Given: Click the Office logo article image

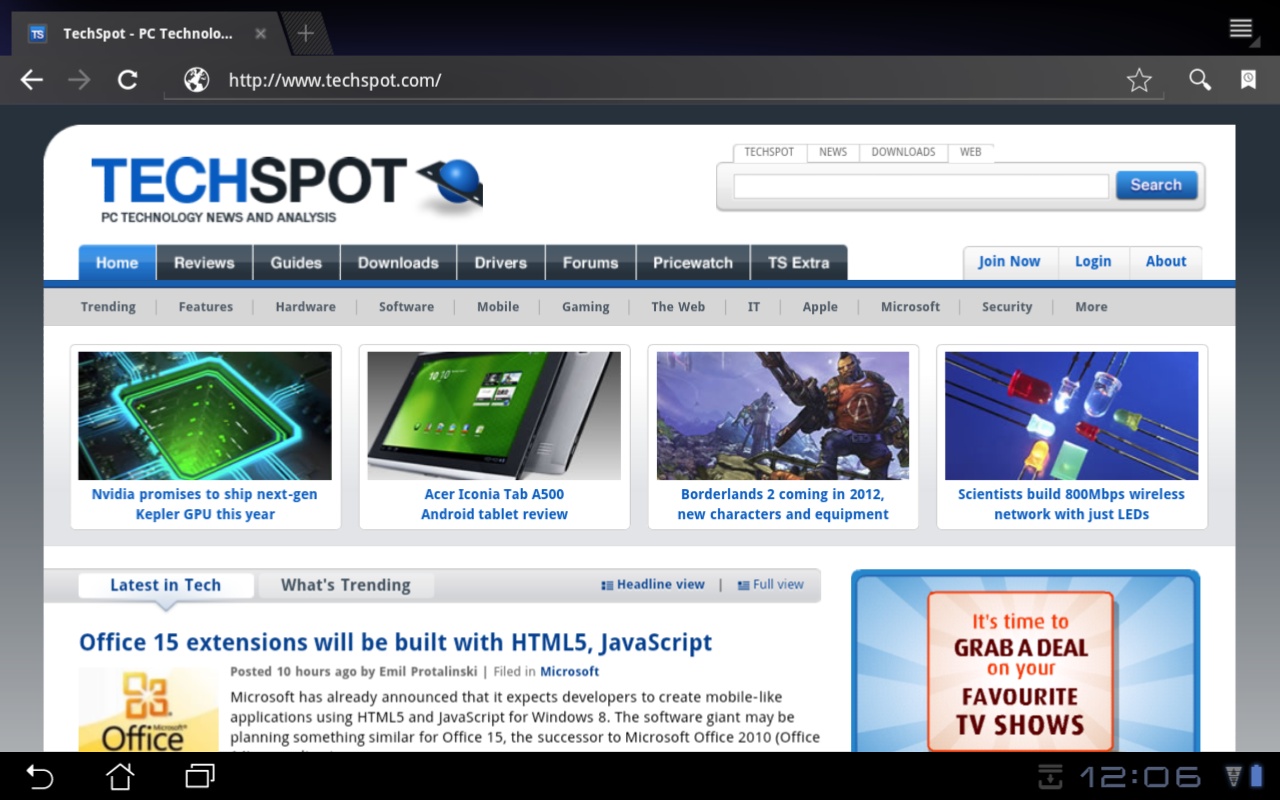Looking at the screenshot, I should [x=148, y=710].
